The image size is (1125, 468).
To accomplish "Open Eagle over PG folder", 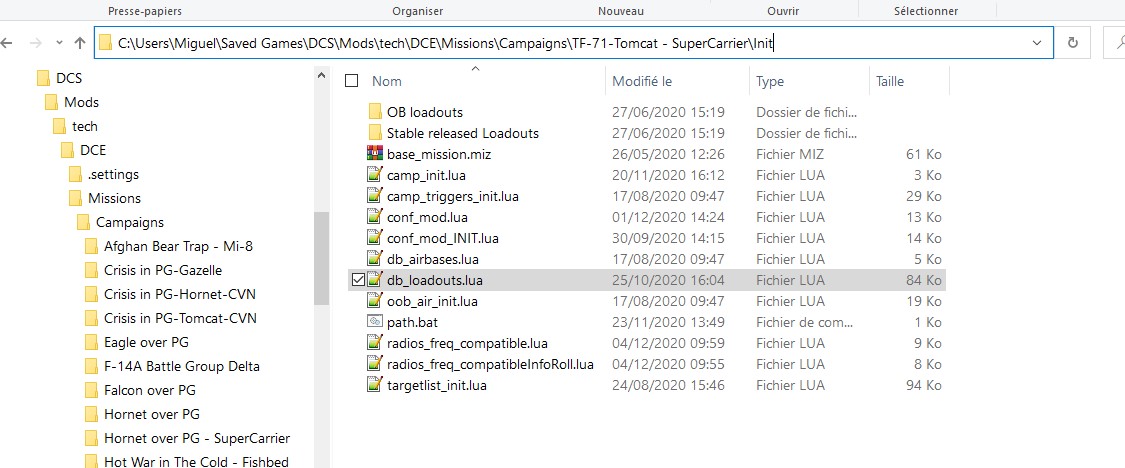I will point(146,342).
